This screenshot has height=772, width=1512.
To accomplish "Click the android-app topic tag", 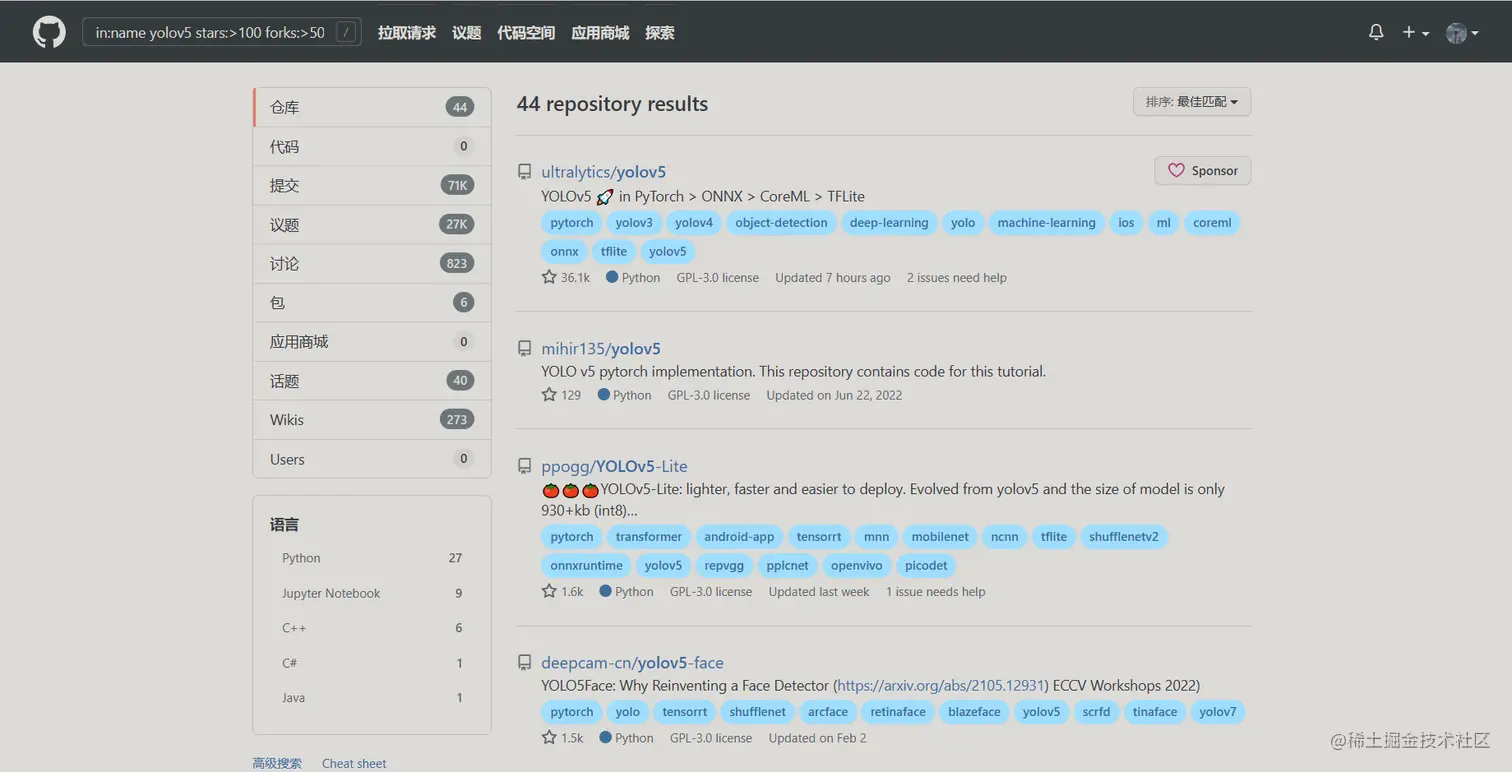I will (739, 537).
